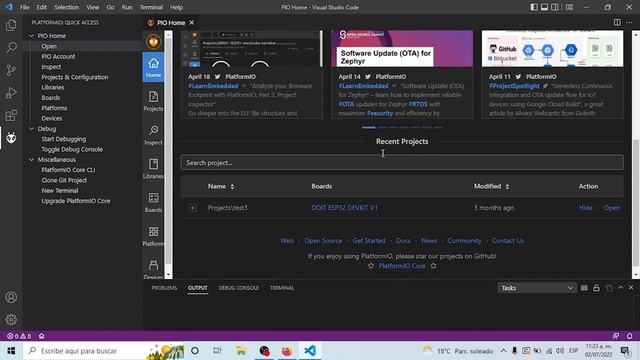Open the Accounts icon in activity bar
Viewport: 640px width, 360px height.
pyautogui.click(x=11, y=297)
